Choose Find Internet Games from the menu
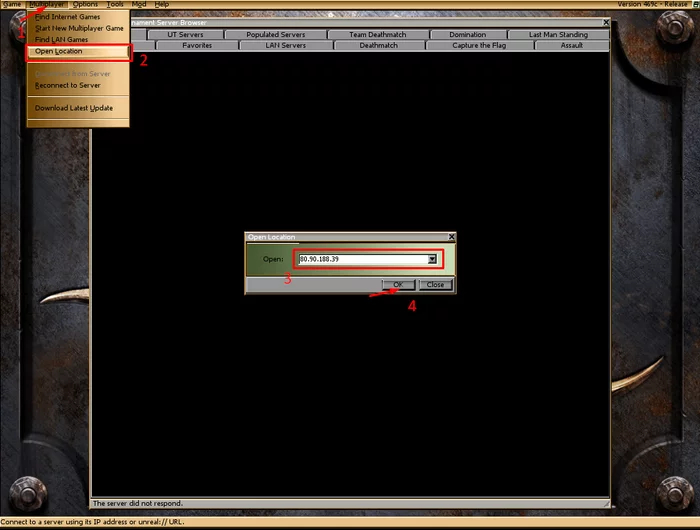 coord(67,17)
